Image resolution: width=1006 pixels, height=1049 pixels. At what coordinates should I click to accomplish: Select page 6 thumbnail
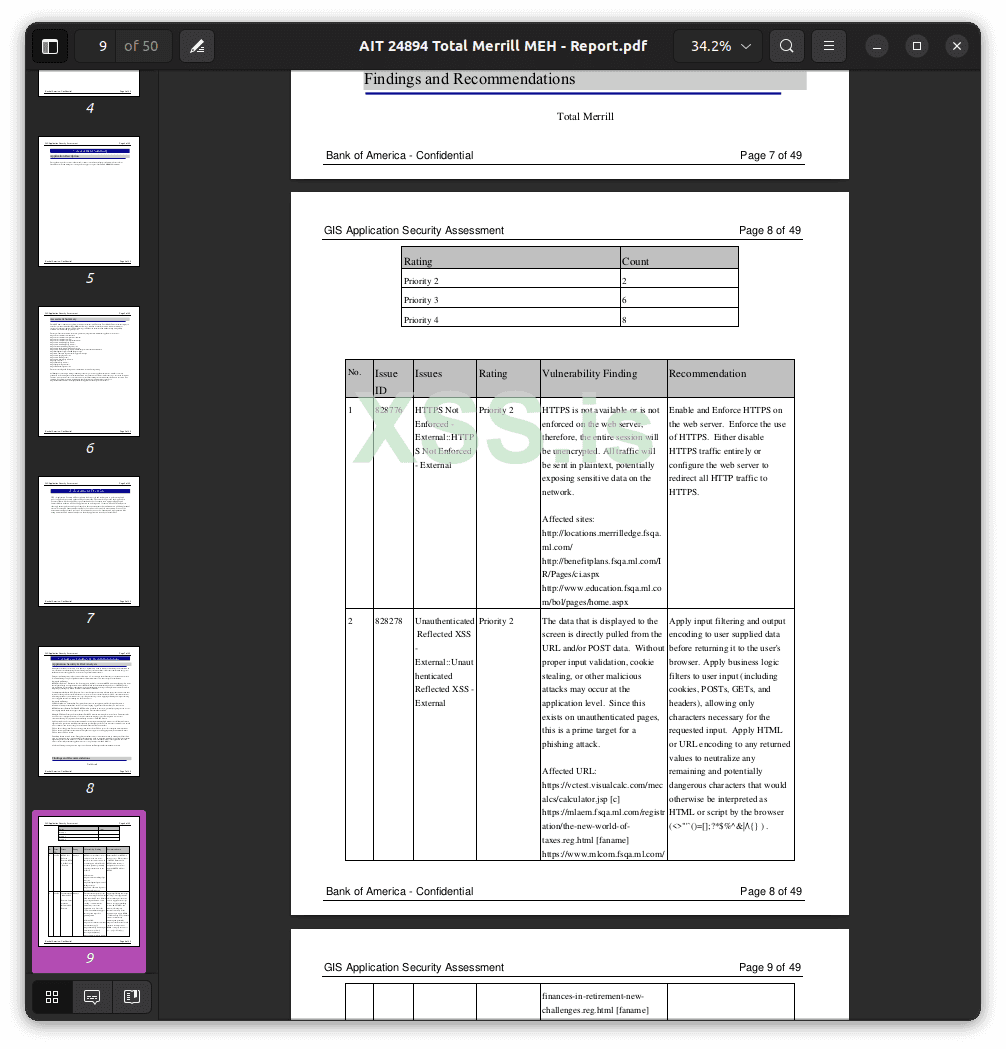(x=89, y=371)
